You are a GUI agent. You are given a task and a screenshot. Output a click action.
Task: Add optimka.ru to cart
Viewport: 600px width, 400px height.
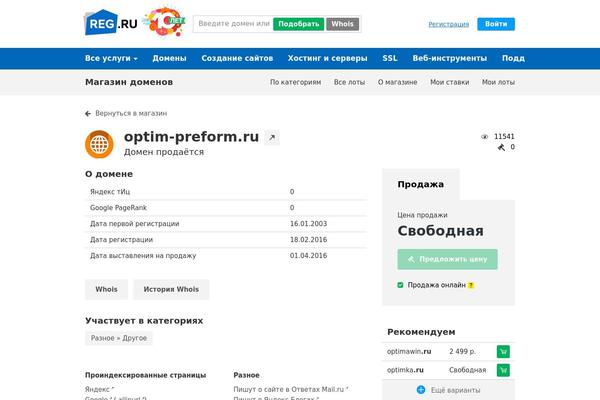[x=503, y=370]
